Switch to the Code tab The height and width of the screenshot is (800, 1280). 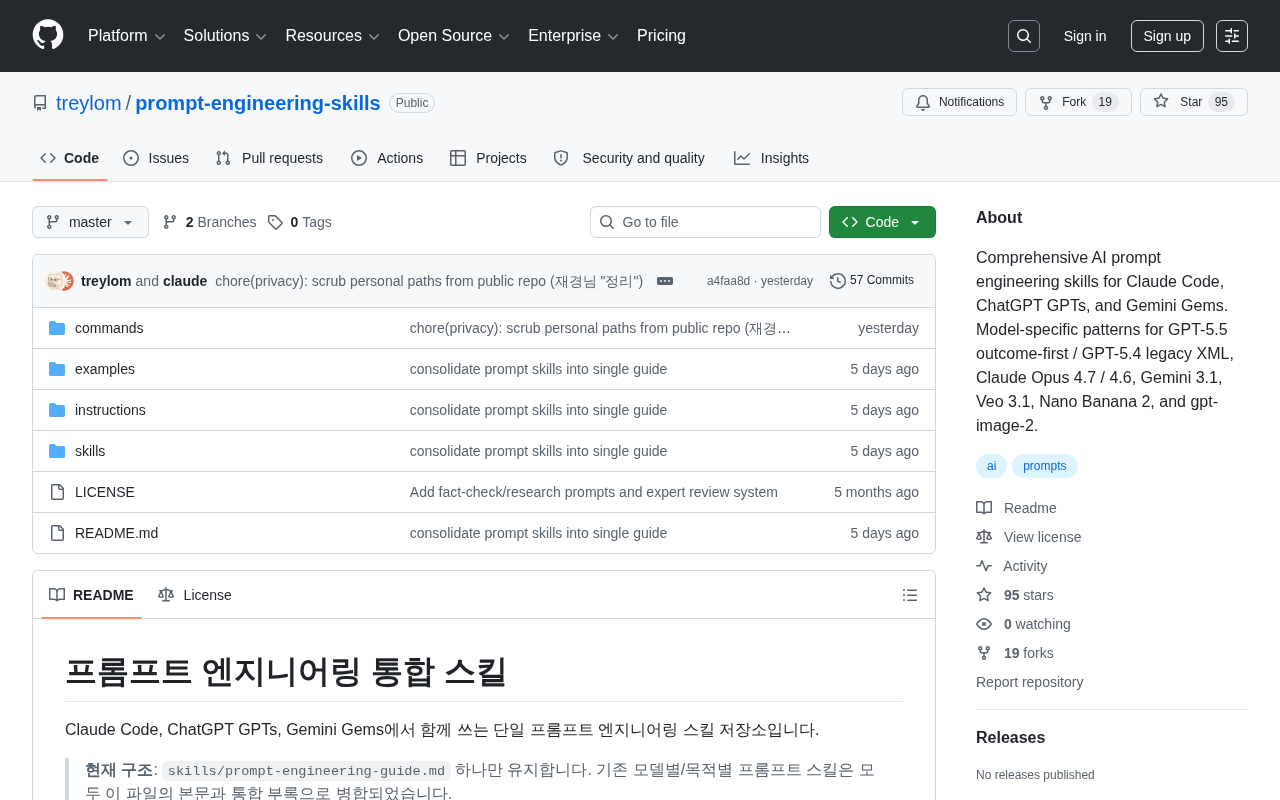click(70, 158)
